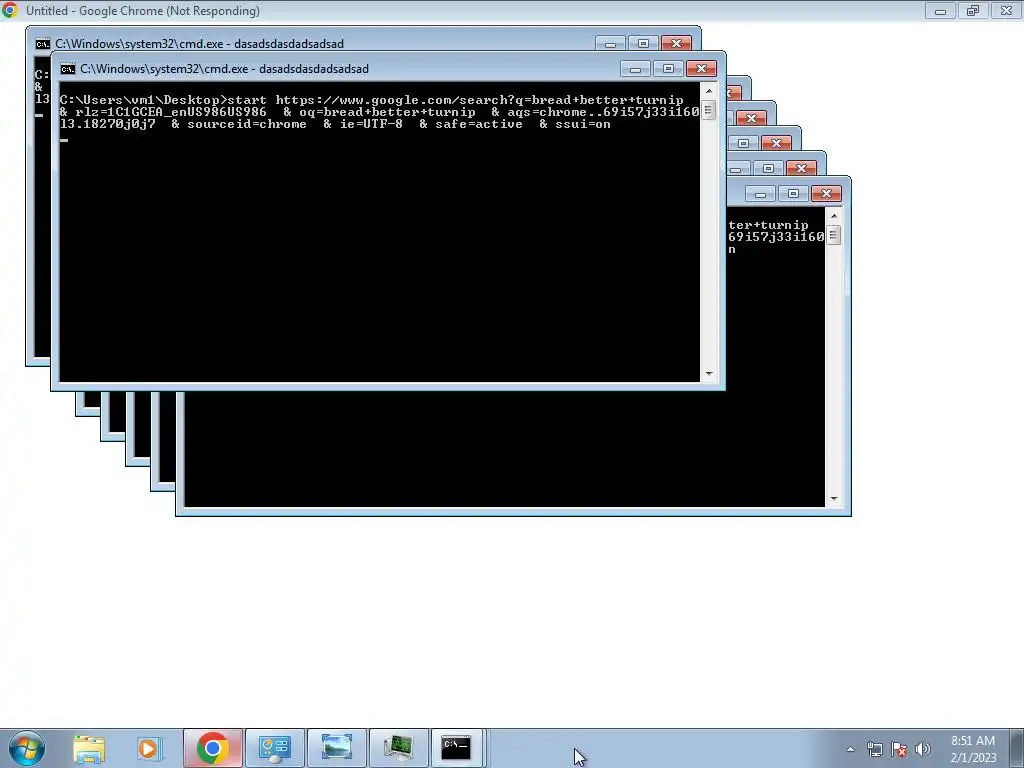This screenshot has height=768, width=1024.
Task: Click the 'oq=bread+better+turnip' text
Action: tap(387, 112)
